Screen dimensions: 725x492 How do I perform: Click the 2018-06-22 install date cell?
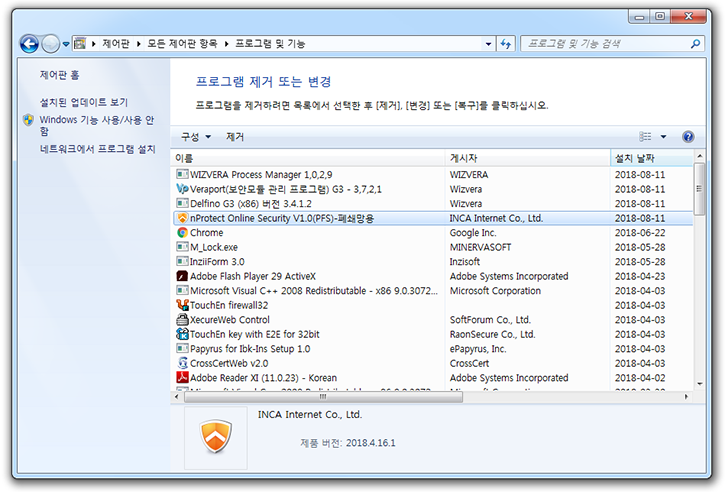click(x=640, y=233)
